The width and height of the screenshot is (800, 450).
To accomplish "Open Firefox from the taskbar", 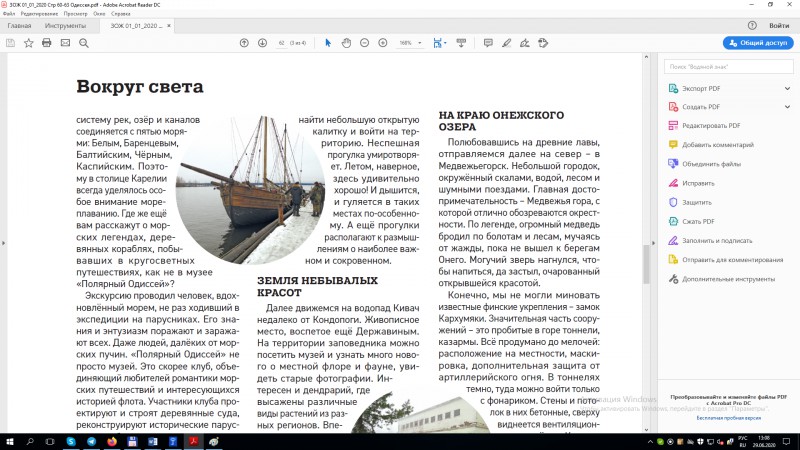I will pos(112,441).
